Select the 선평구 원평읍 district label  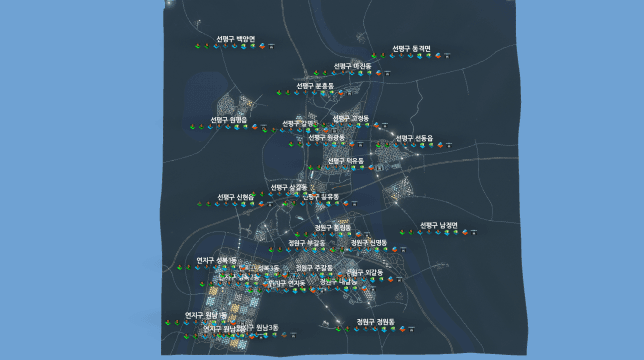tap(229, 119)
